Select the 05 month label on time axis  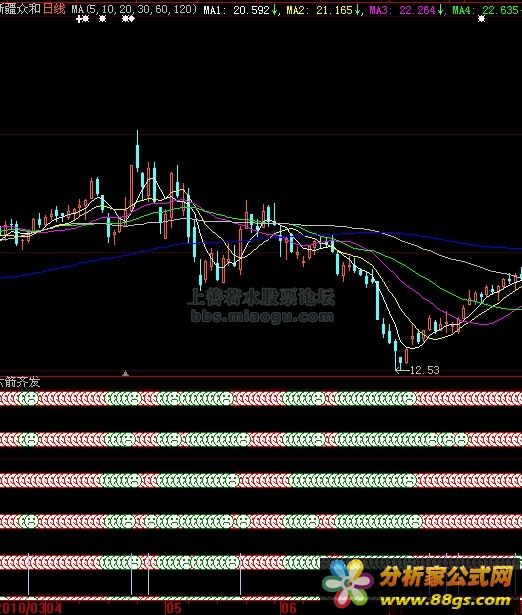coord(173,609)
